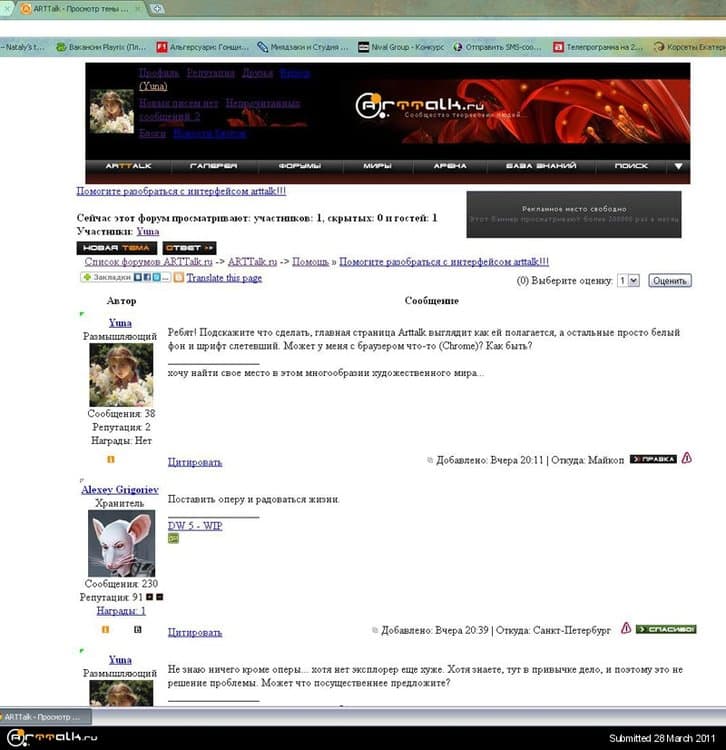Click the topic title link above viewers list
Viewport: 726px width, 750px height.
[x=181, y=191]
